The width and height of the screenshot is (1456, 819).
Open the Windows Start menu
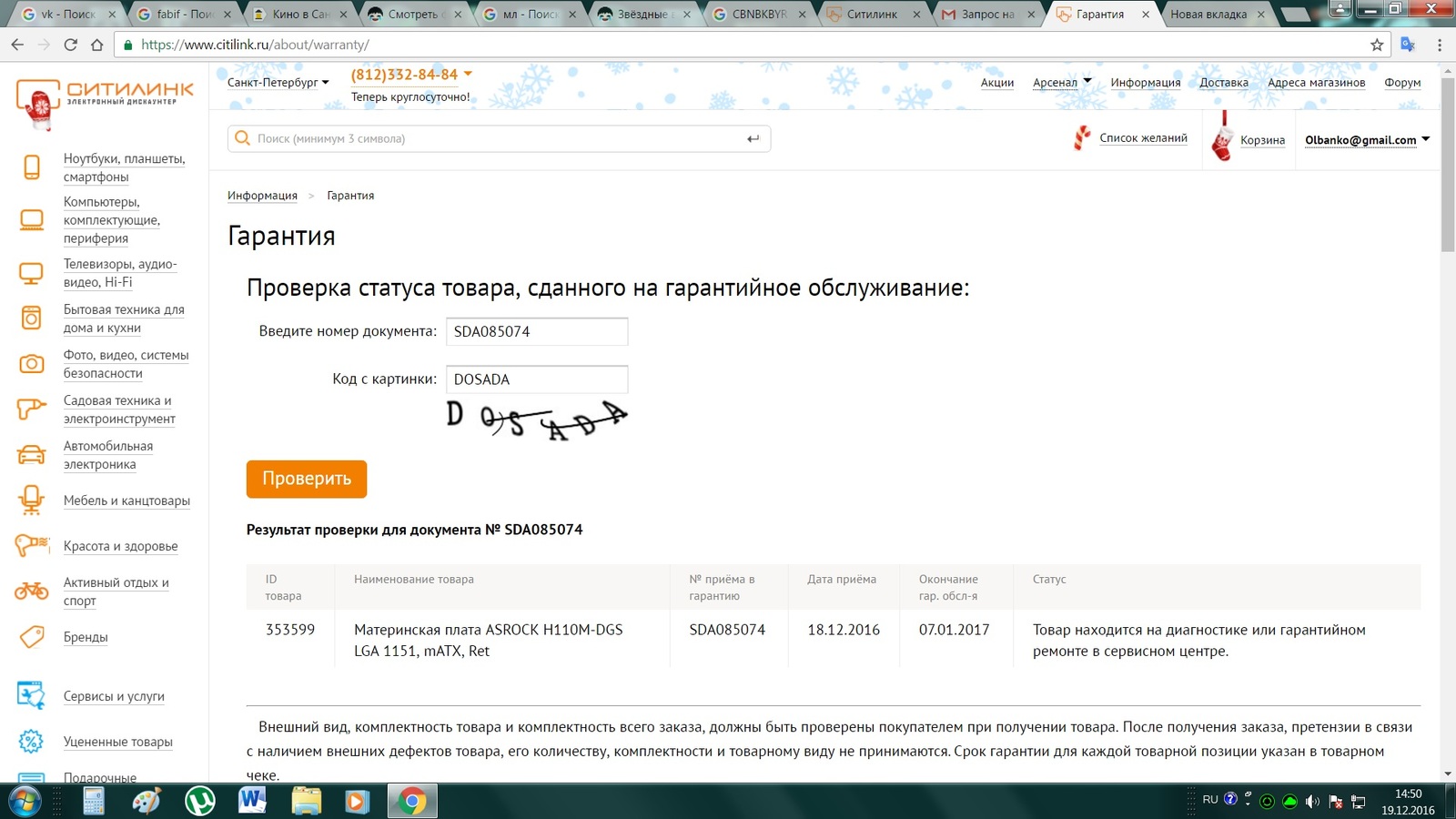pyautogui.click(x=25, y=801)
